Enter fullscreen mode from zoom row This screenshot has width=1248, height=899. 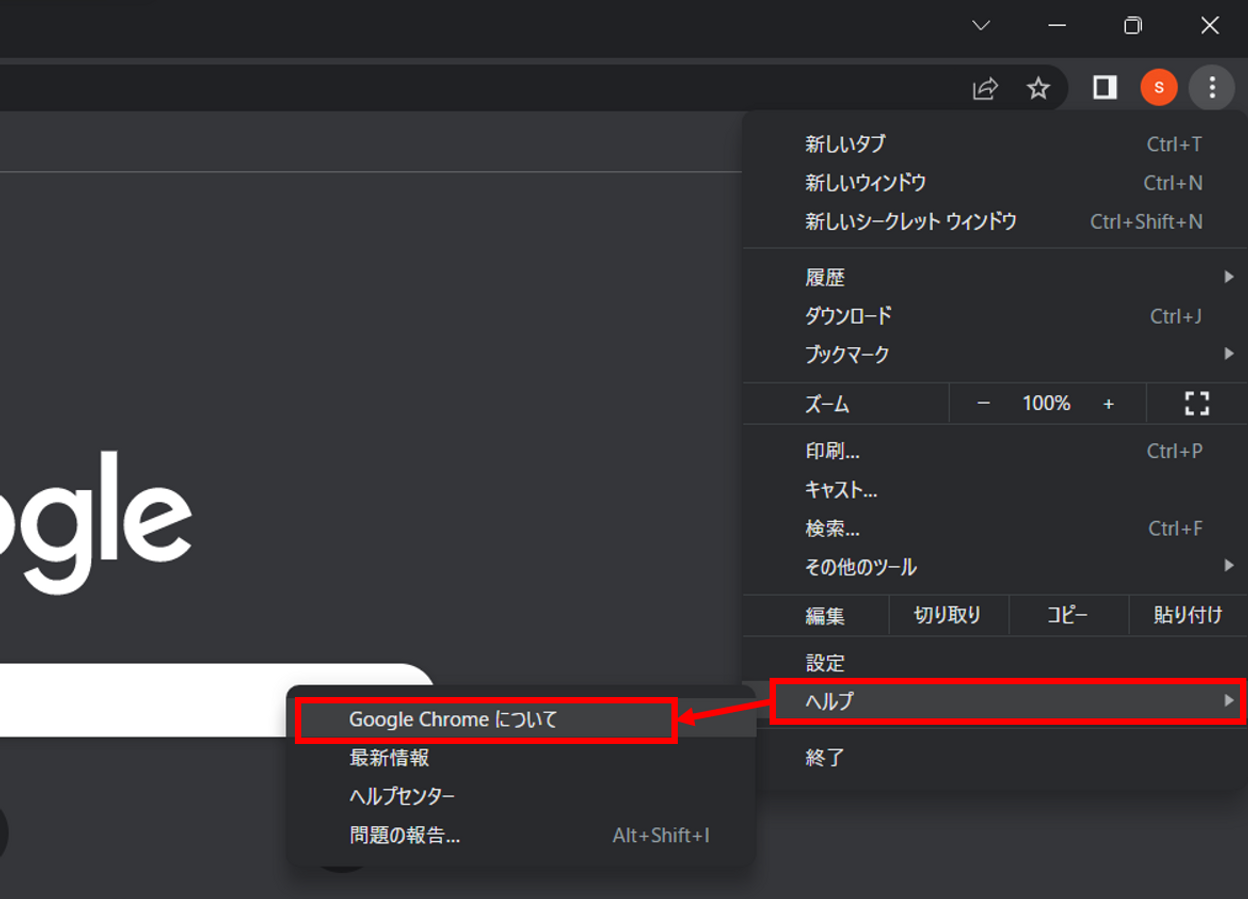coord(1196,403)
